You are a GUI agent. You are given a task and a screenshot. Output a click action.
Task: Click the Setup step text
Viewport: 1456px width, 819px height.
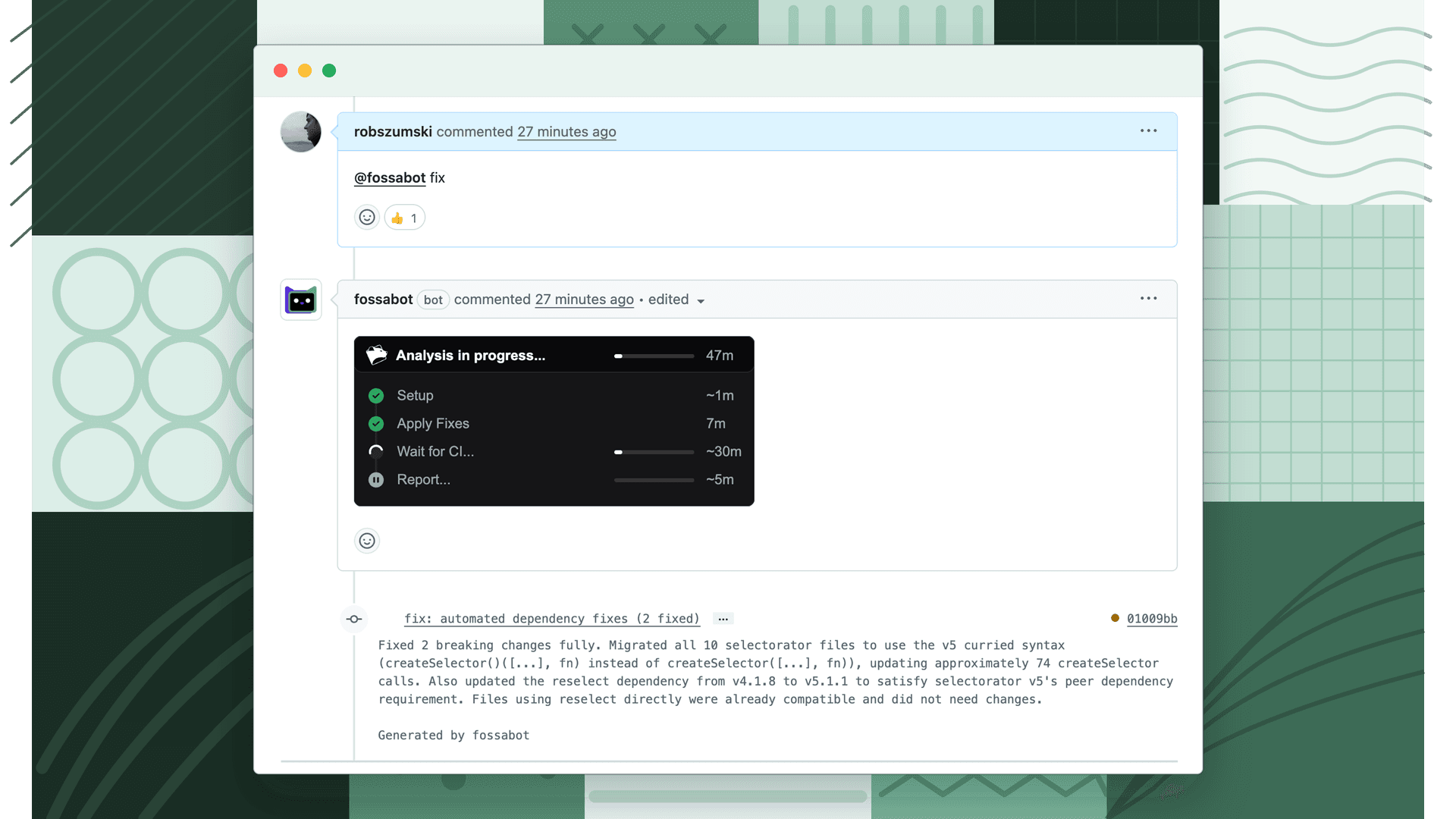click(415, 396)
